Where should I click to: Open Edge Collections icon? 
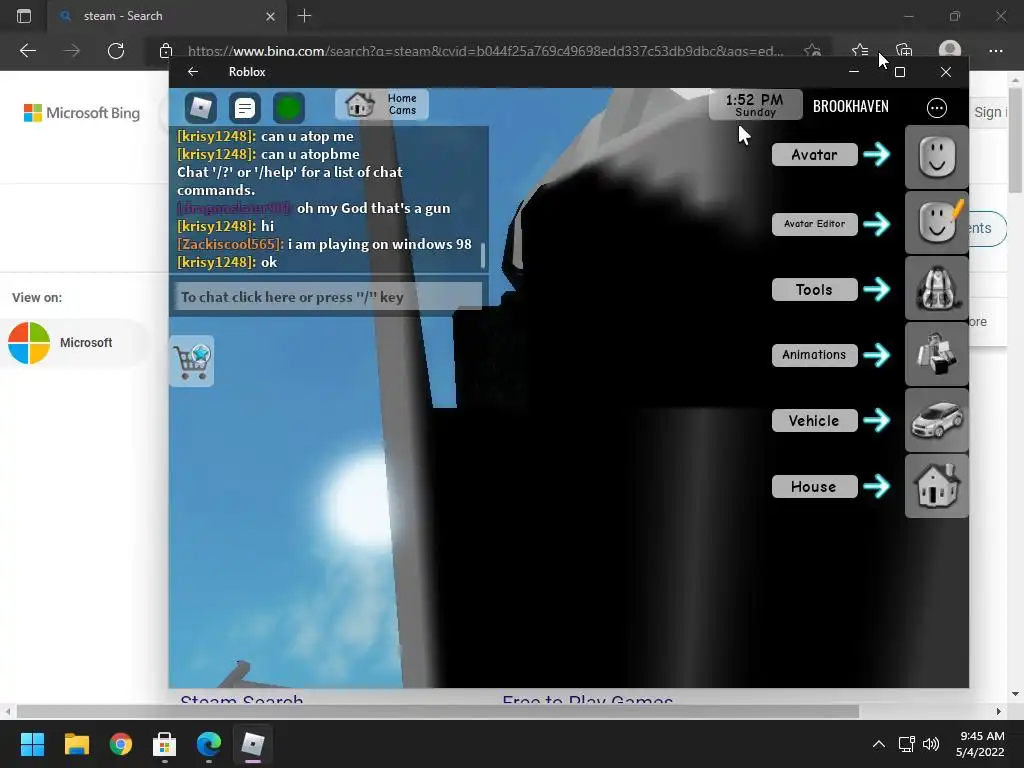point(904,50)
